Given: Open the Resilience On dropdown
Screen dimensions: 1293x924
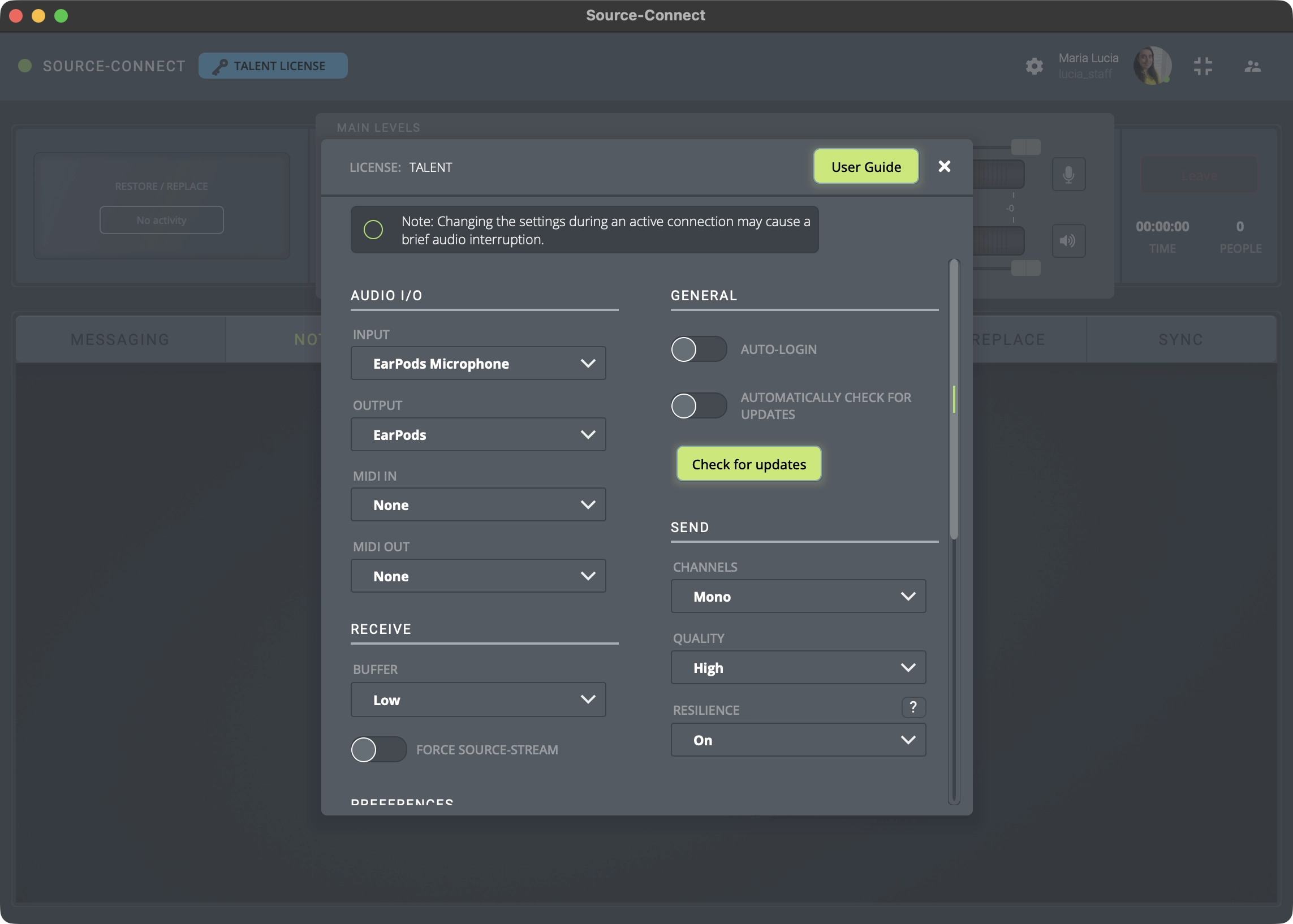Looking at the screenshot, I should point(798,740).
